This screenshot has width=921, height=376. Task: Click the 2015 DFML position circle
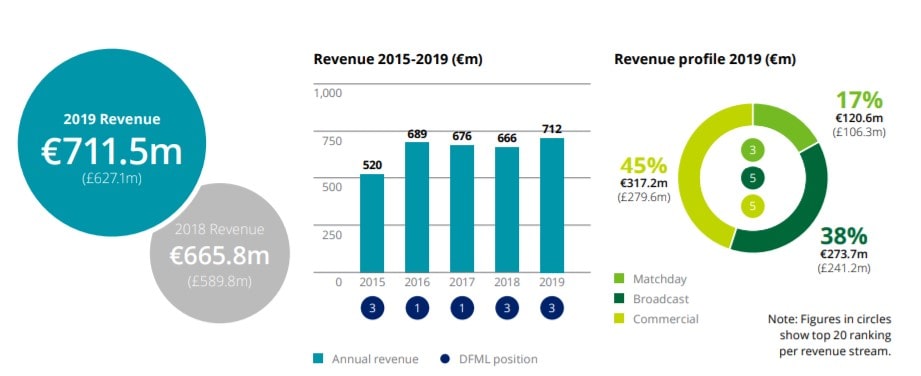(372, 308)
